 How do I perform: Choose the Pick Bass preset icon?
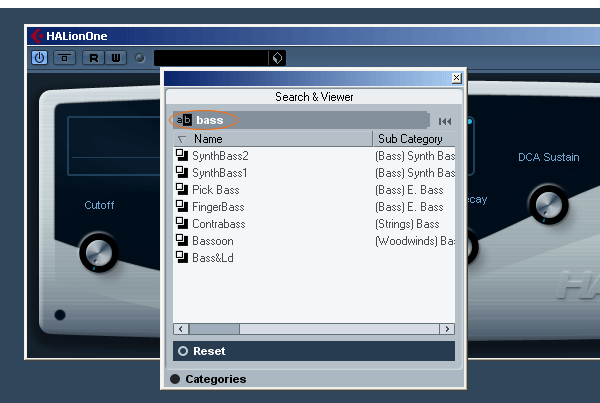(x=182, y=189)
